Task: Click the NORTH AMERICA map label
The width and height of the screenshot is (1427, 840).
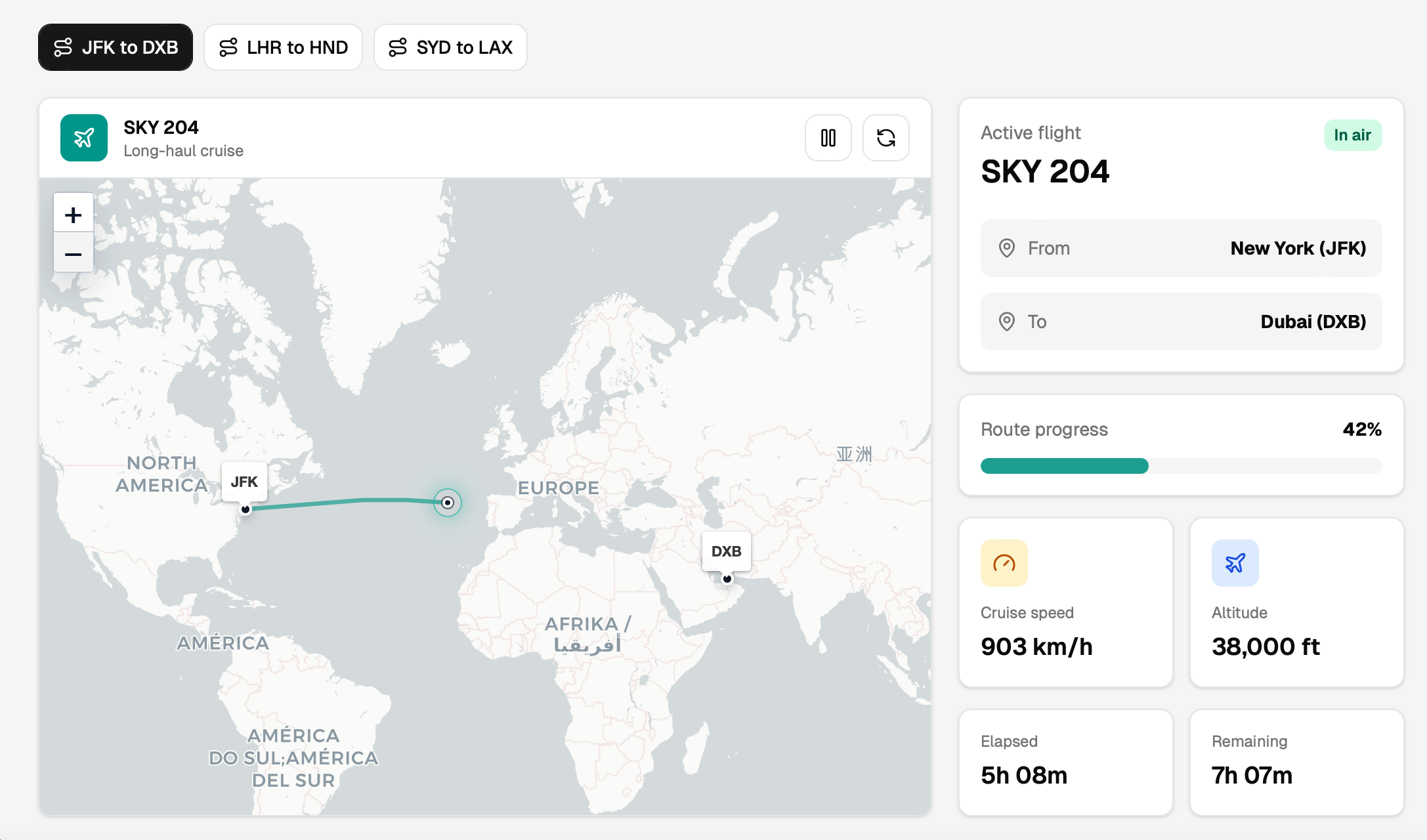Action: coord(161,474)
